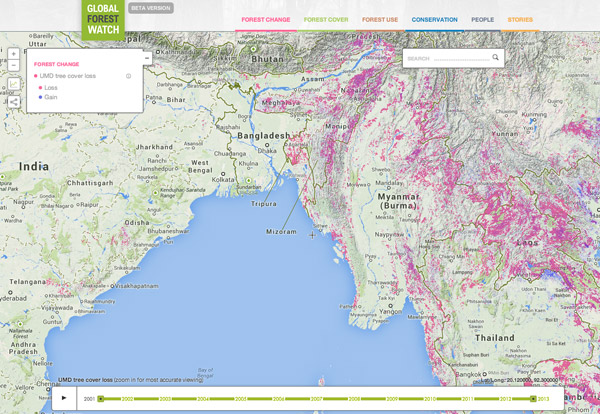Show info for UMD tree cover loss
Viewport: 600px width, 414px height.
pyautogui.click(x=128, y=76)
